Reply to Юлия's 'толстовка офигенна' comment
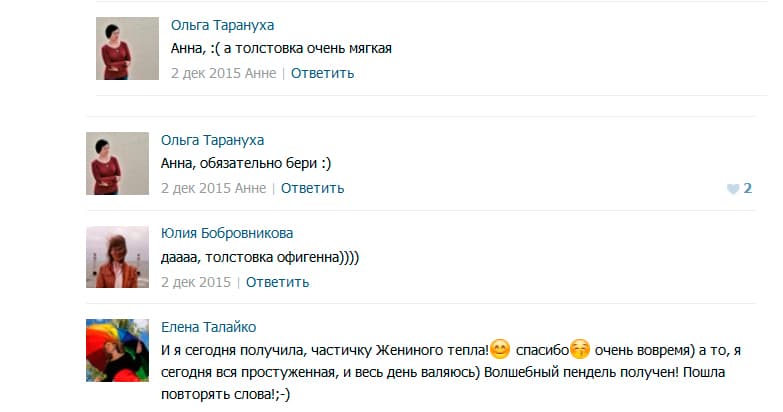 point(277,282)
